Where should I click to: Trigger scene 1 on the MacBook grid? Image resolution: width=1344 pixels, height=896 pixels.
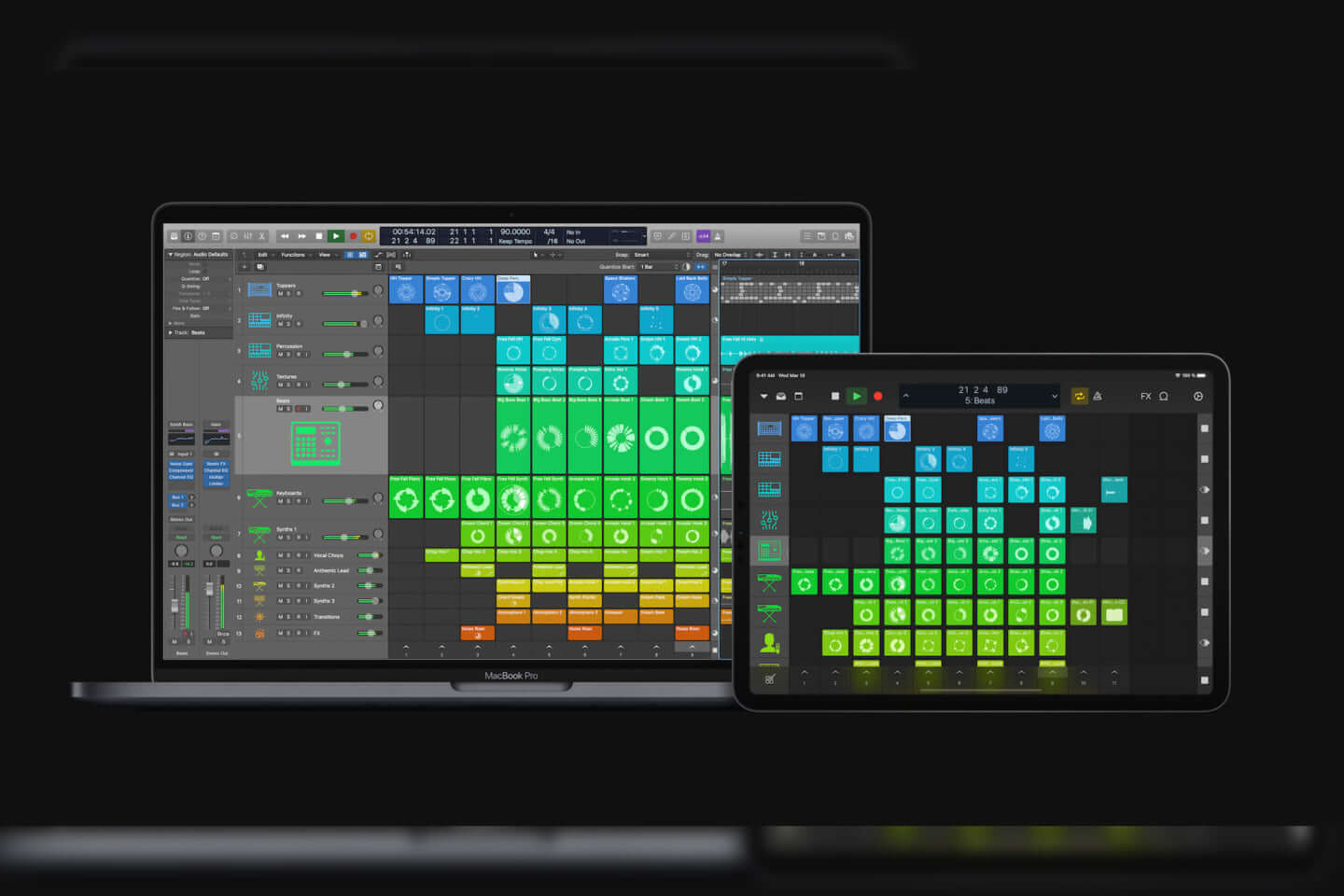point(406,647)
